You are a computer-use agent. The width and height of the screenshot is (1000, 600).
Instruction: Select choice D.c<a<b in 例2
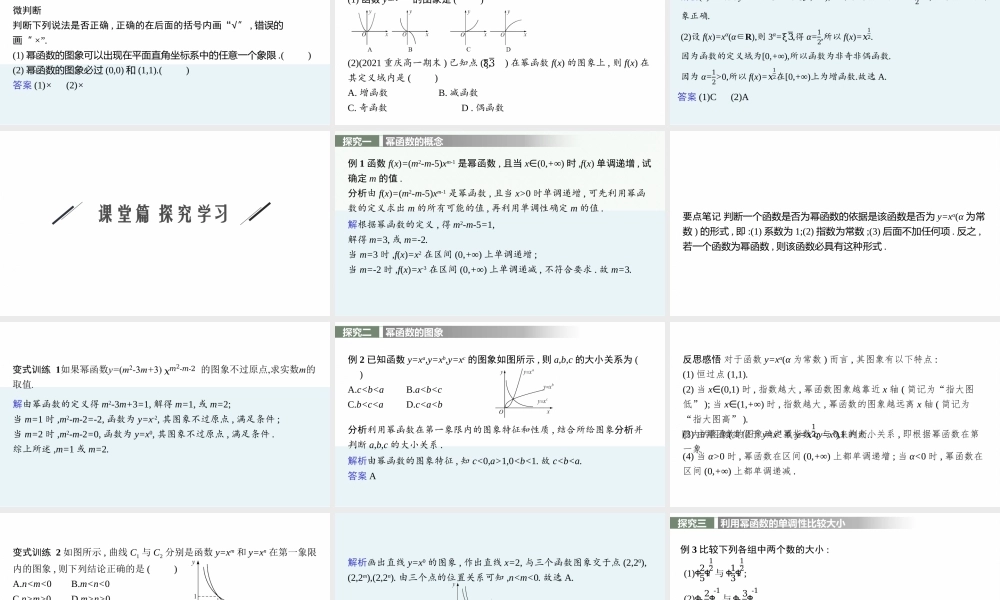(424, 406)
